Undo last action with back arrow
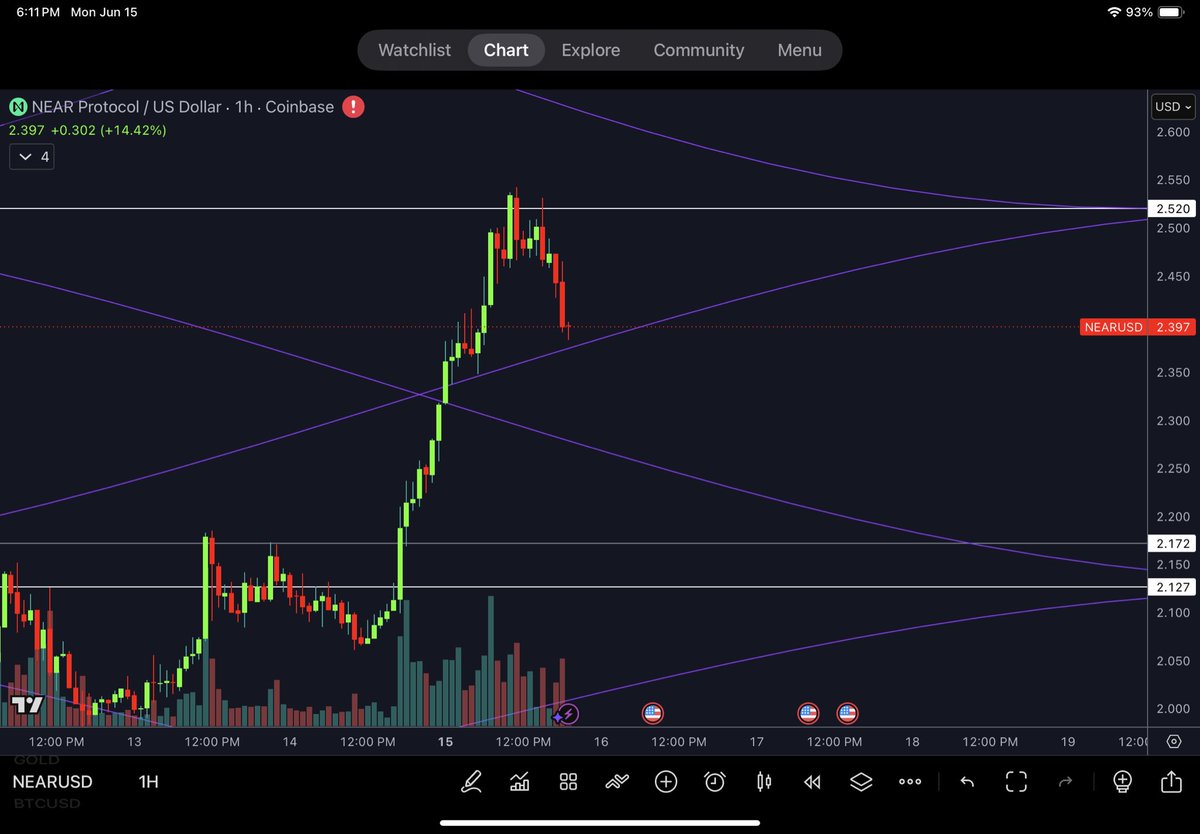Viewport: 1200px width, 834px height. click(967, 782)
